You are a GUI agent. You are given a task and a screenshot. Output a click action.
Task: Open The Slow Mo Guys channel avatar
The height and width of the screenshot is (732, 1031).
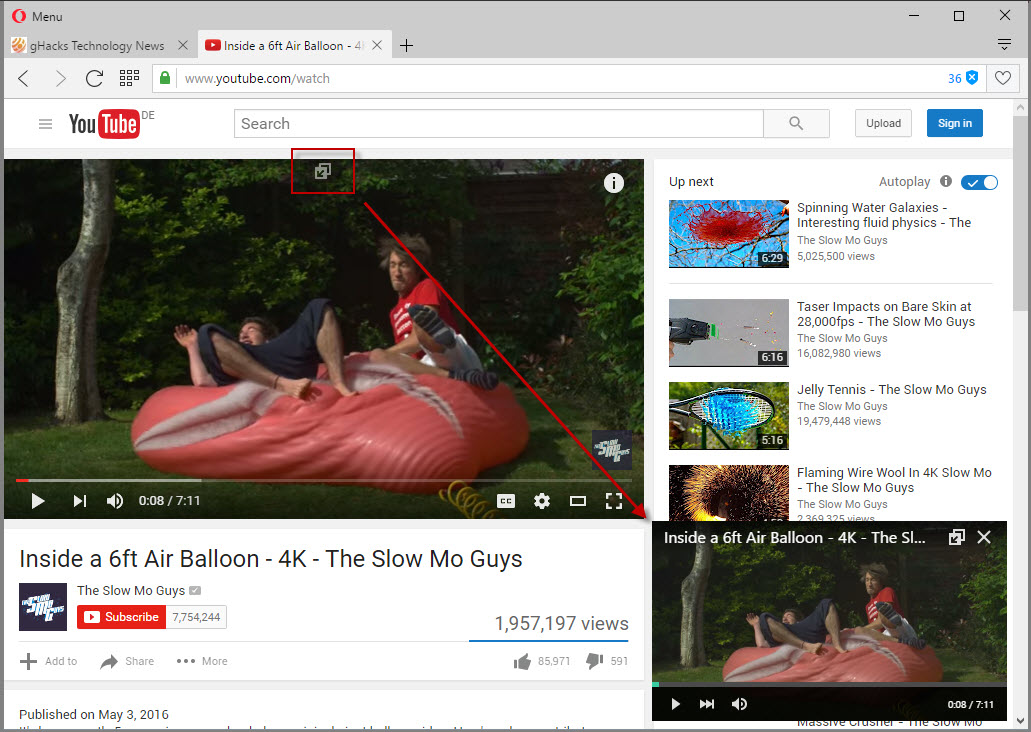coord(43,607)
